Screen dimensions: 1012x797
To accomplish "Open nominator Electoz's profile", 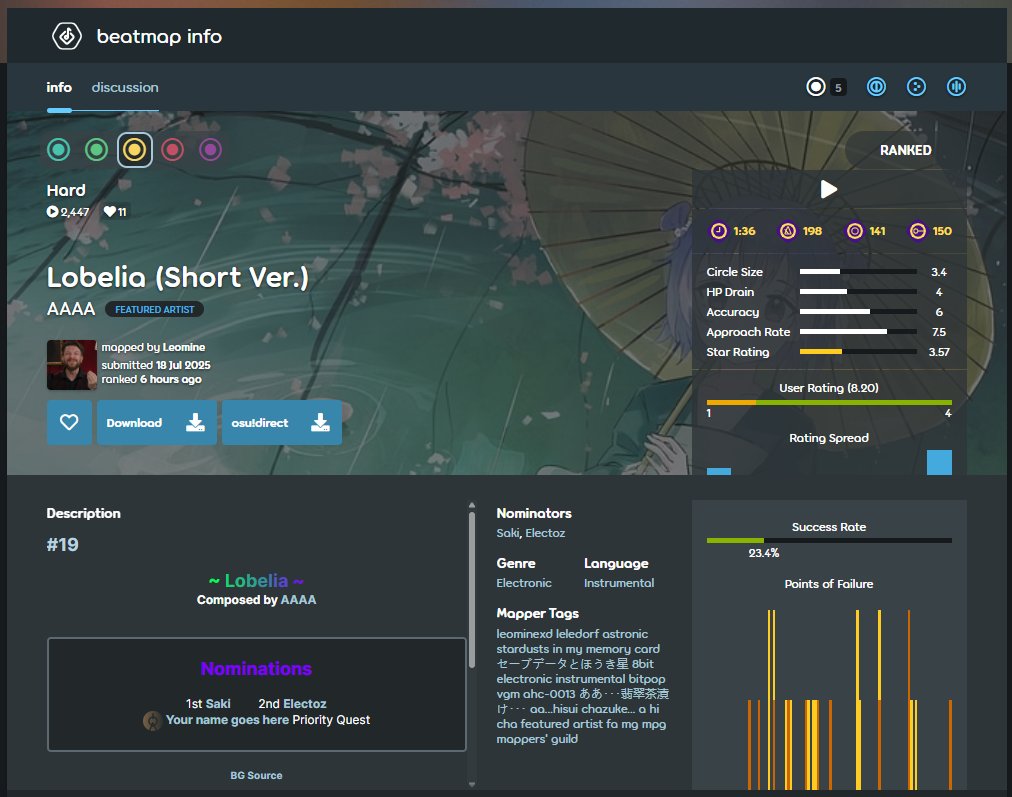I will tap(545, 533).
